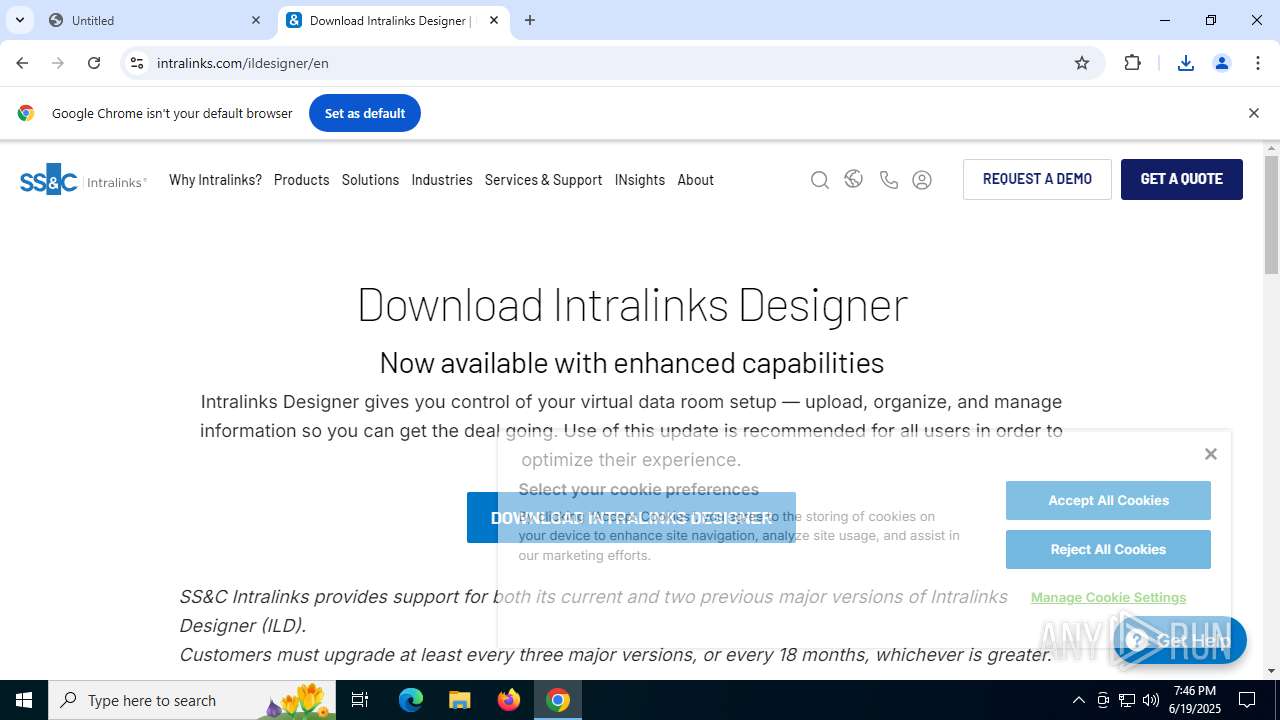Open the INsights menu

click(640, 180)
